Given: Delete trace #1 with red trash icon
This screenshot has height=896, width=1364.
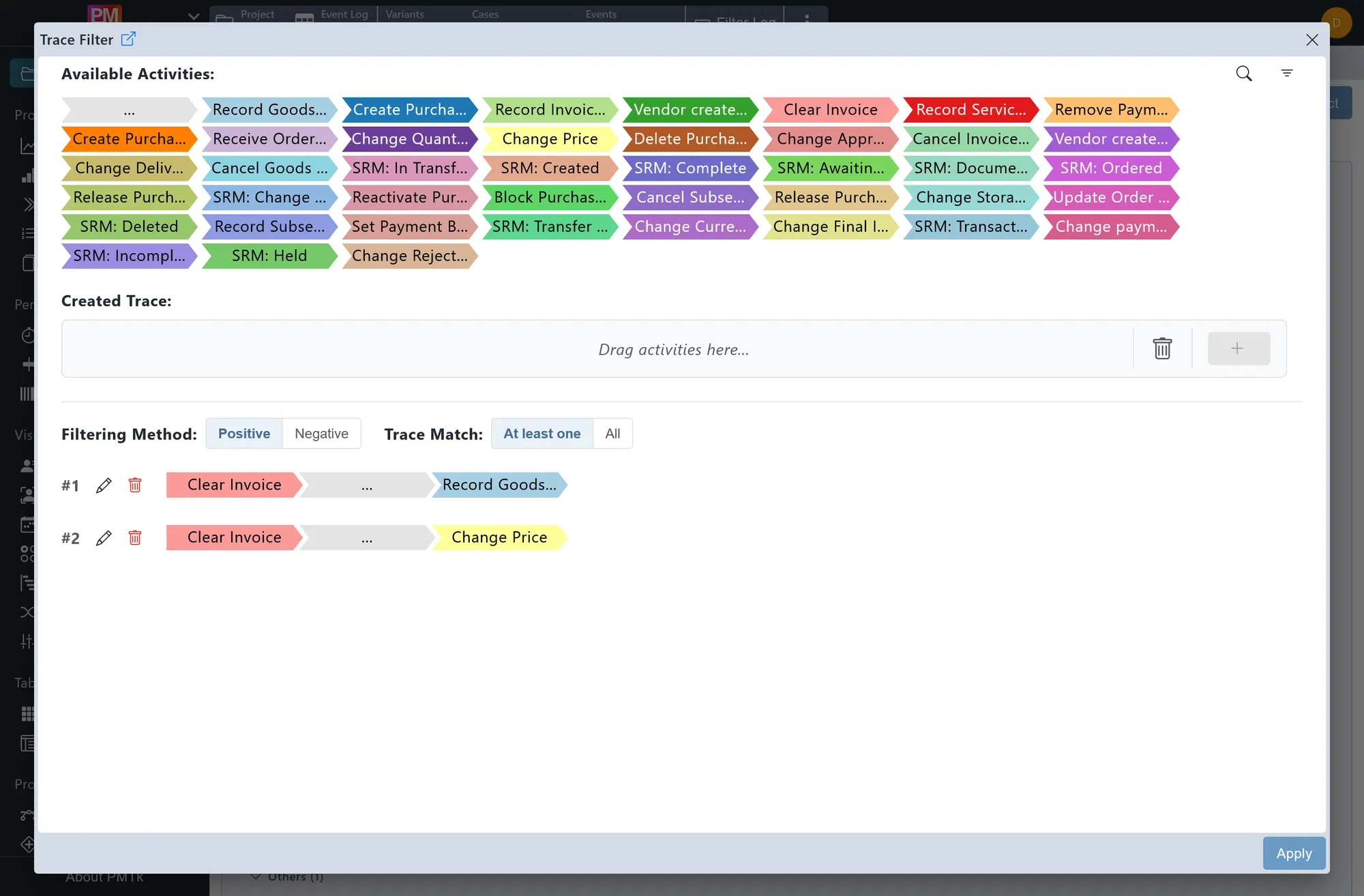Looking at the screenshot, I should 135,486.
